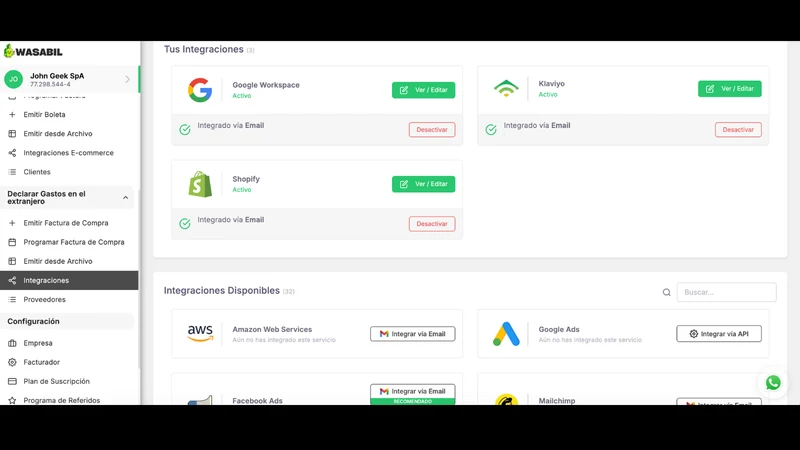Click briefcase icon beside Empresa

[12, 343]
